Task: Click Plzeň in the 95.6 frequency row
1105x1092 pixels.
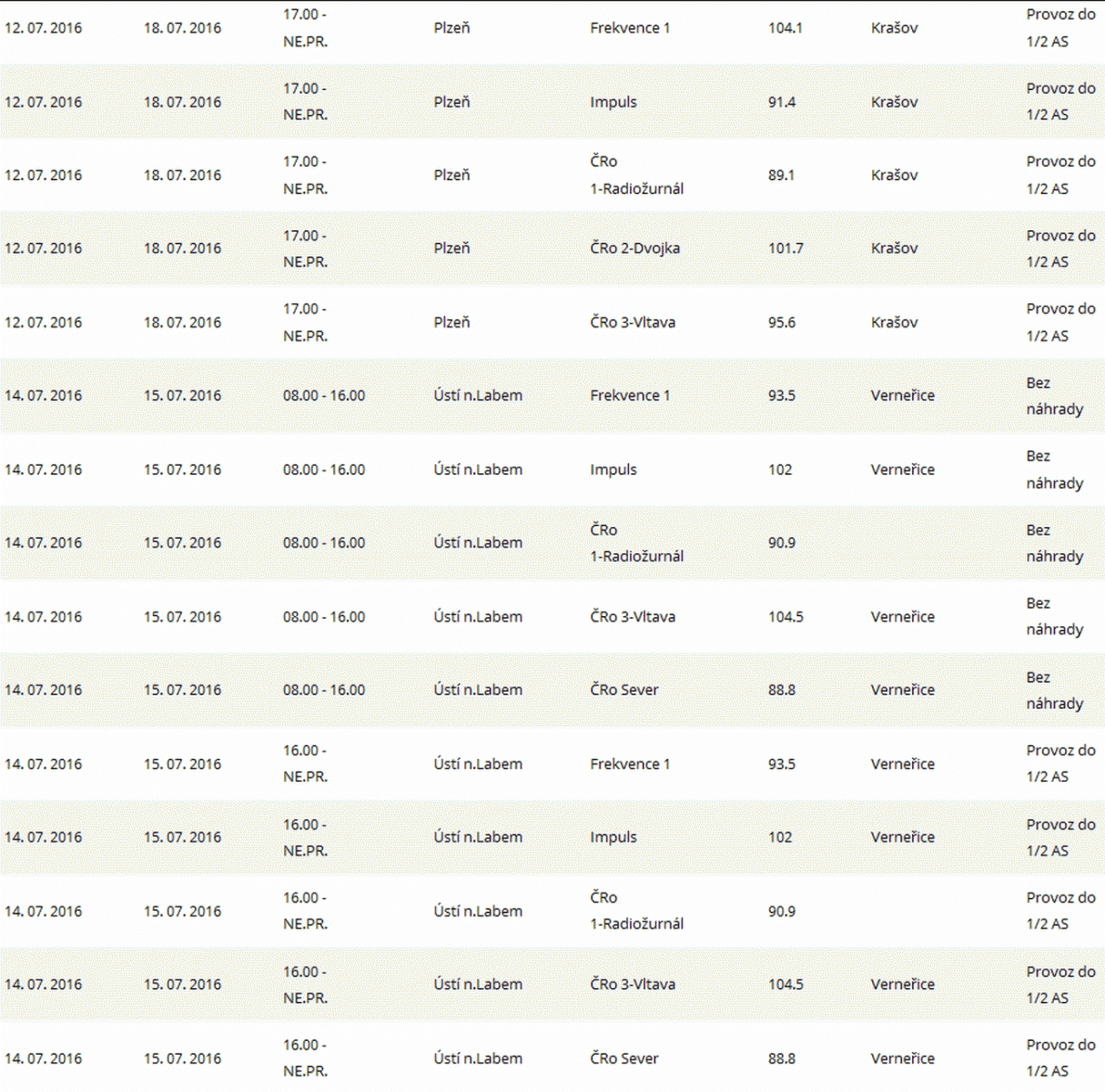Action: click(451, 322)
